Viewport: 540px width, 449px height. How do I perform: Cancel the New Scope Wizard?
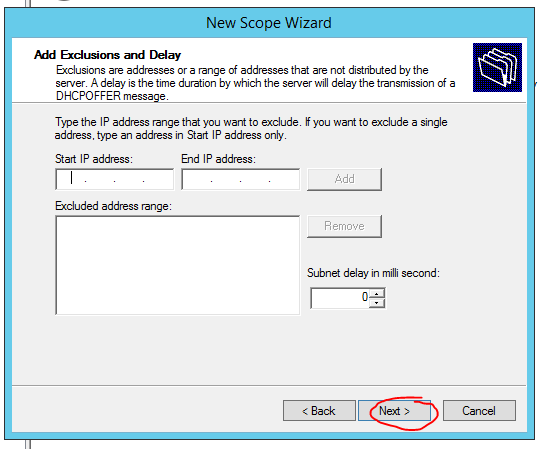[x=479, y=410]
